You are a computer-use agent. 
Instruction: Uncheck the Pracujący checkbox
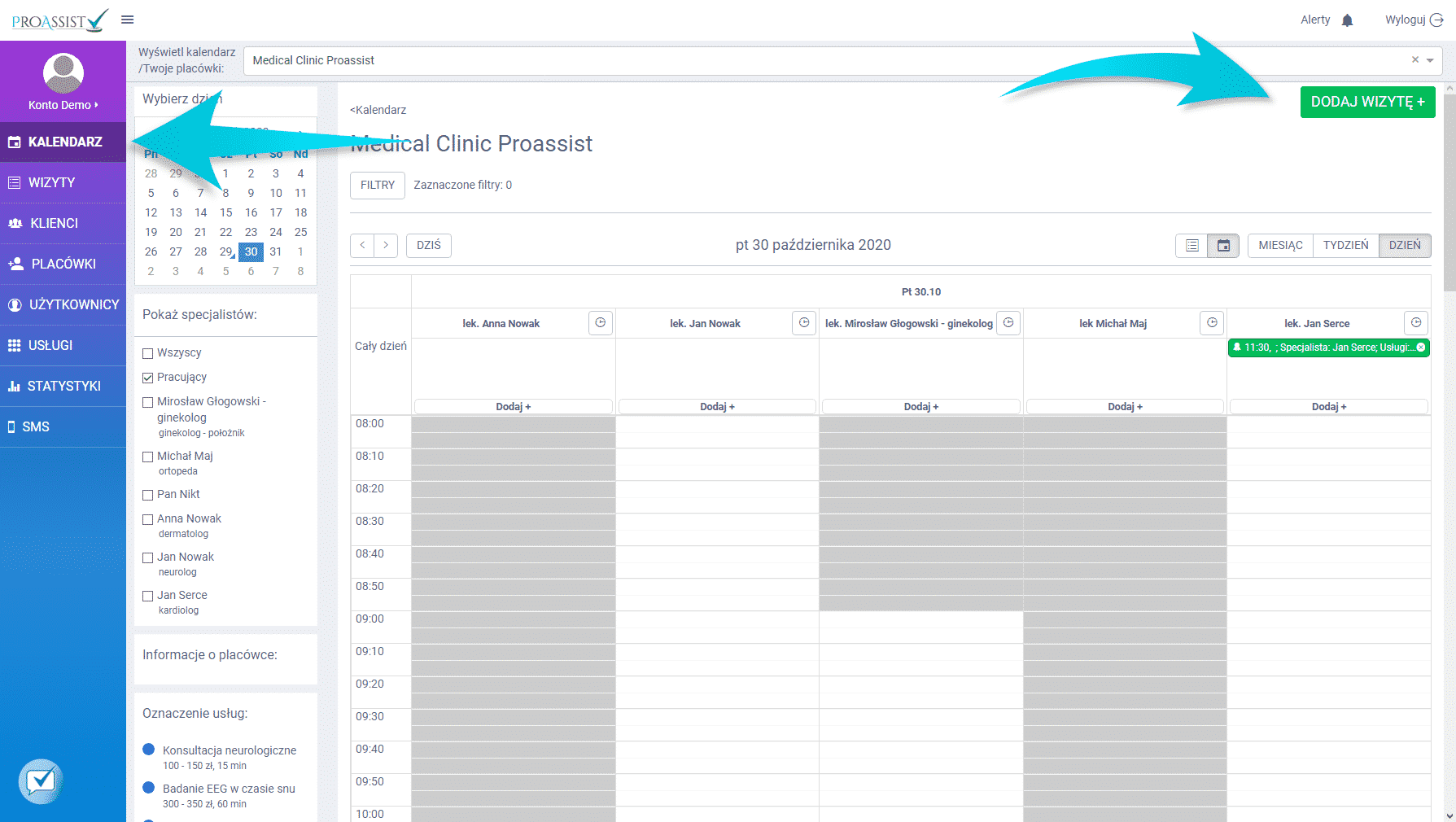point(148,378)
